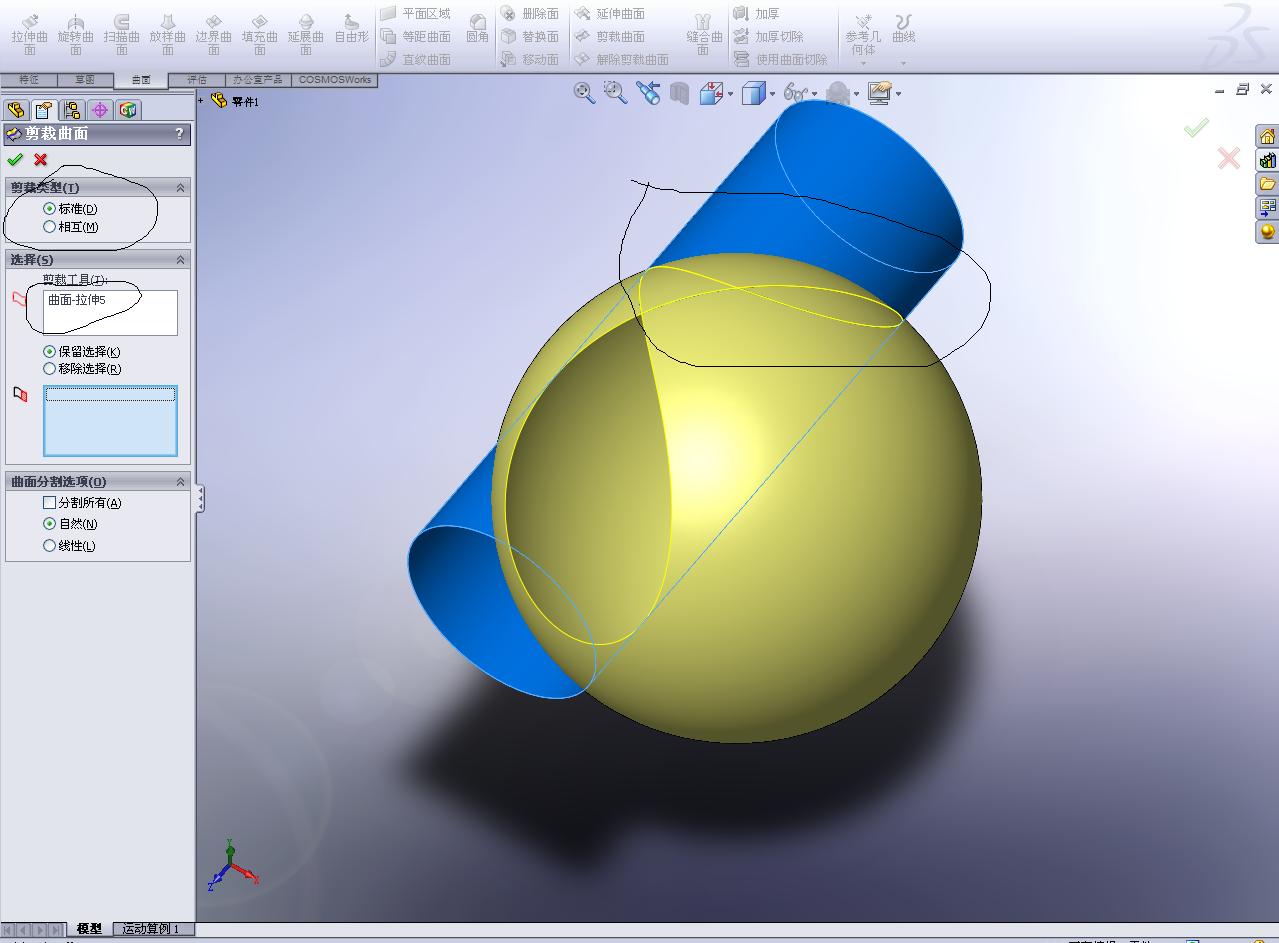
Task: Select the 相互 mutual trim type radio
Action: [50, 227]
